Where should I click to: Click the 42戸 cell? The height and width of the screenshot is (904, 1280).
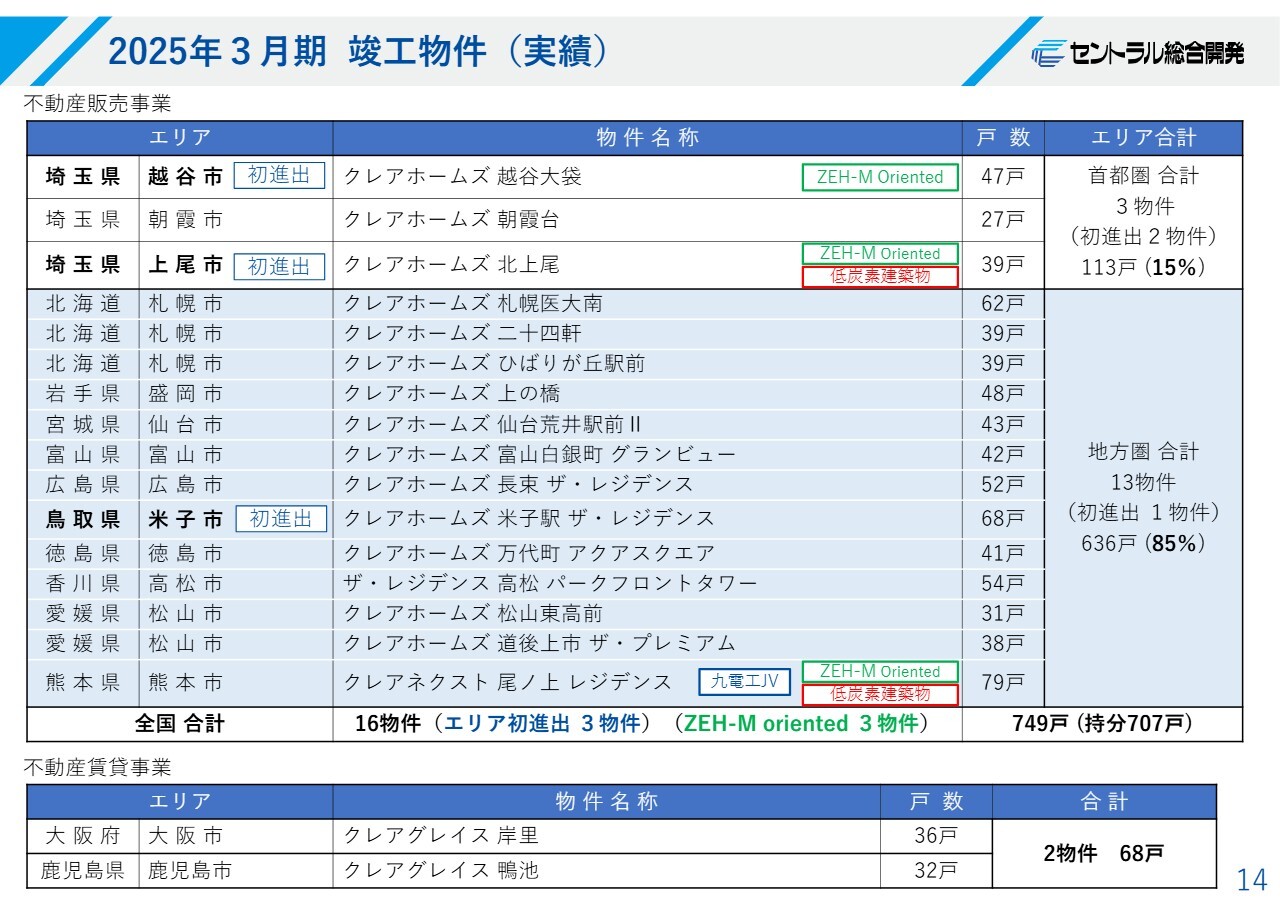(x=1003, y=455)
